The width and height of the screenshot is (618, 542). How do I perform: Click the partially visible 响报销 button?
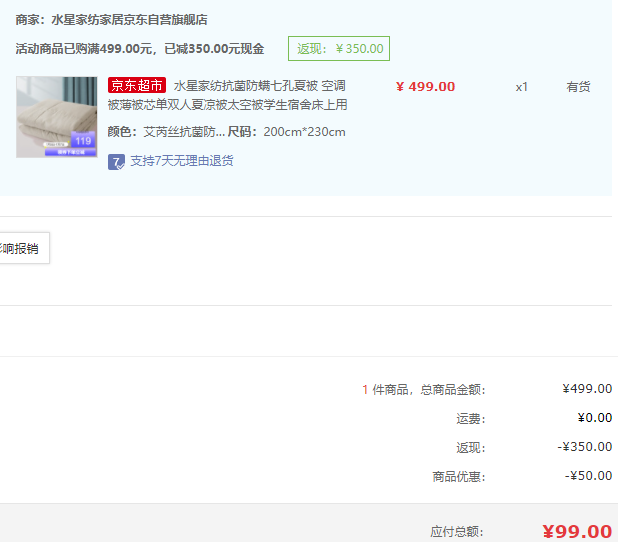pyautogui.click(x=24, y=248)
